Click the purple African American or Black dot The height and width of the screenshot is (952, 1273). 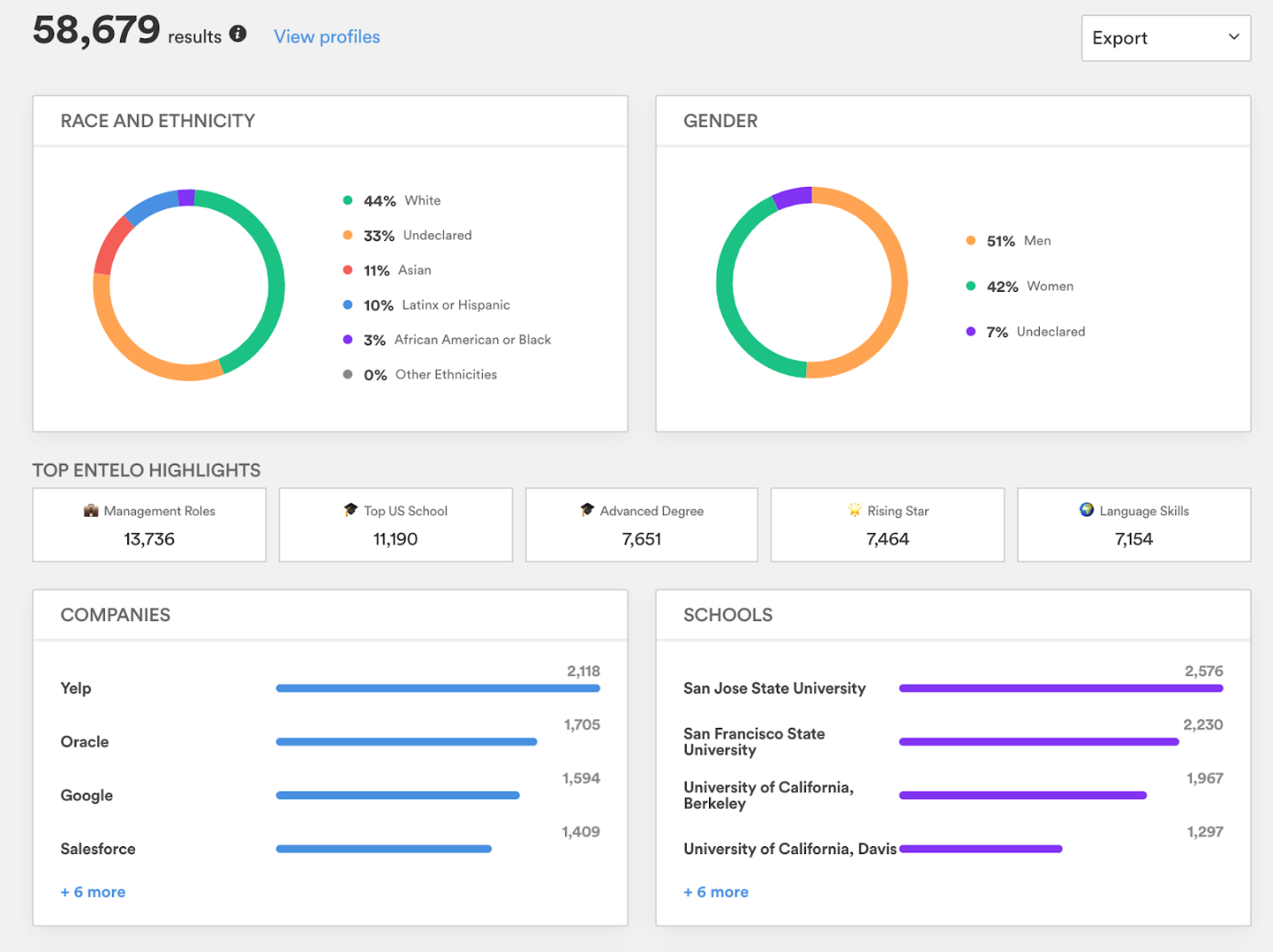(x=348, y=339)
